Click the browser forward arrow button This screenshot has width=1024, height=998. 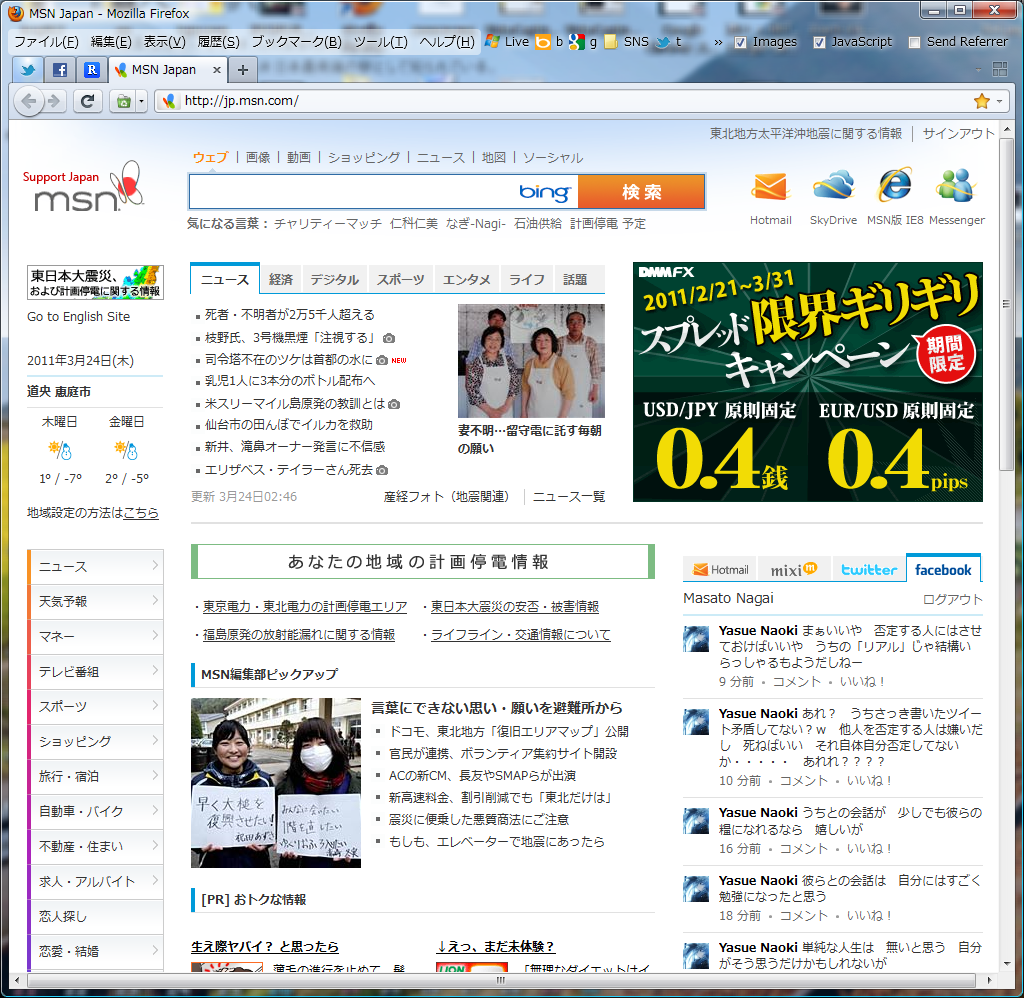(54, 101)
